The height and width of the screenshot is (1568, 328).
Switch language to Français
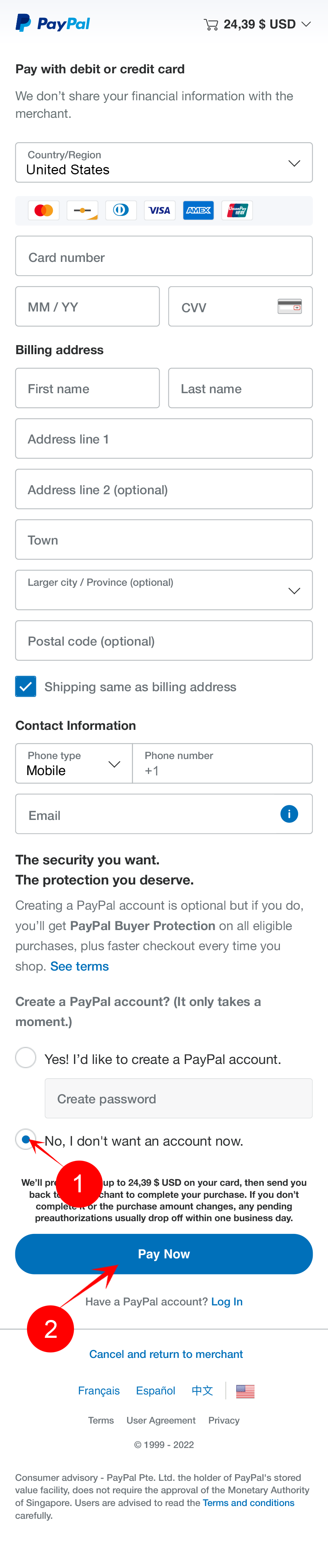tap(99, 1391)
